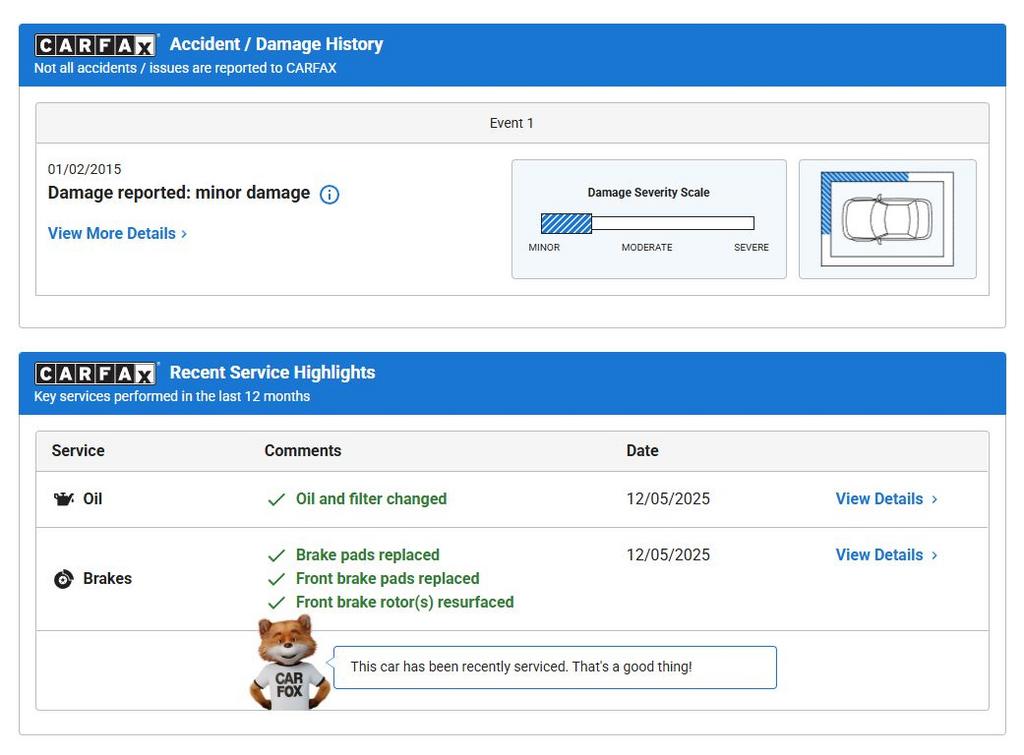Select the vehicle damage location diagram
The image size is (1024, 755).
[x=887, y=219]
